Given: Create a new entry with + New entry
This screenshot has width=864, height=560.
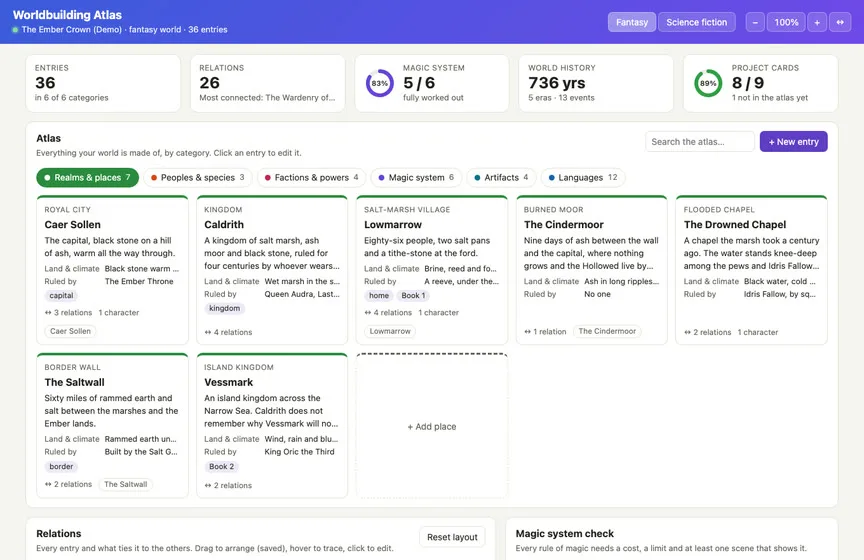Looking at the screenshot, I should click(x=793, y=142).
